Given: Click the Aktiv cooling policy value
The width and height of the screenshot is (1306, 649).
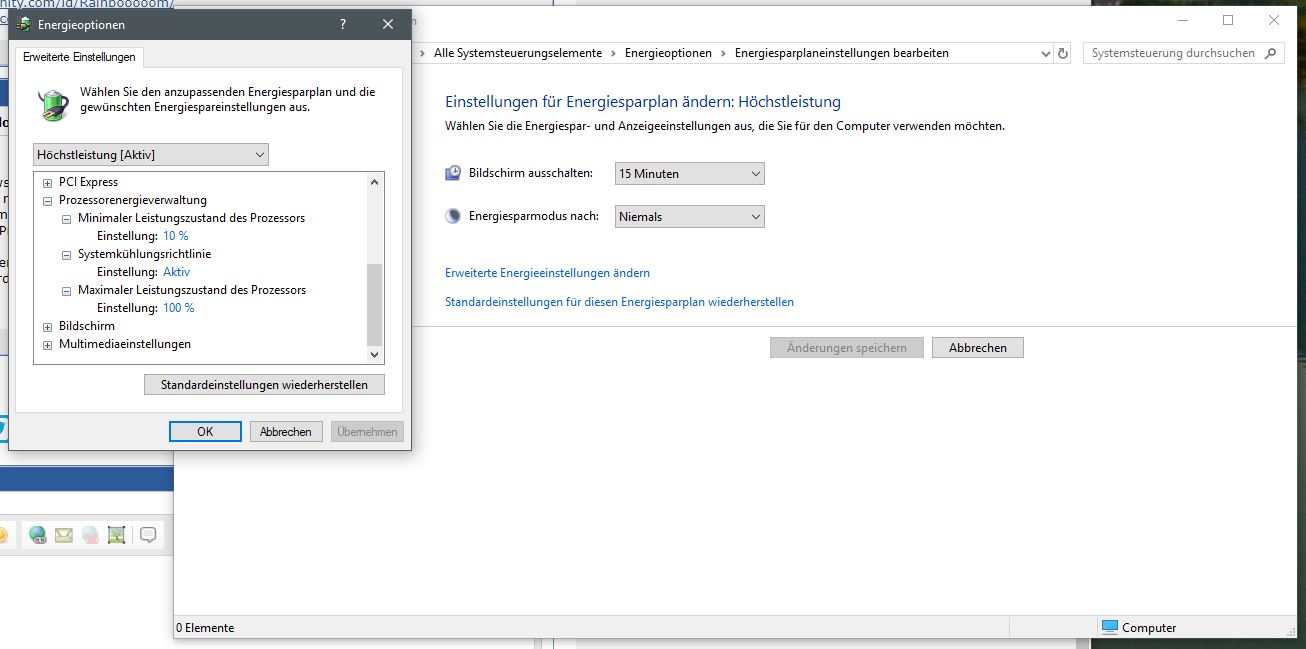Looking at the screenshot, I should click(x=176, y=272).
